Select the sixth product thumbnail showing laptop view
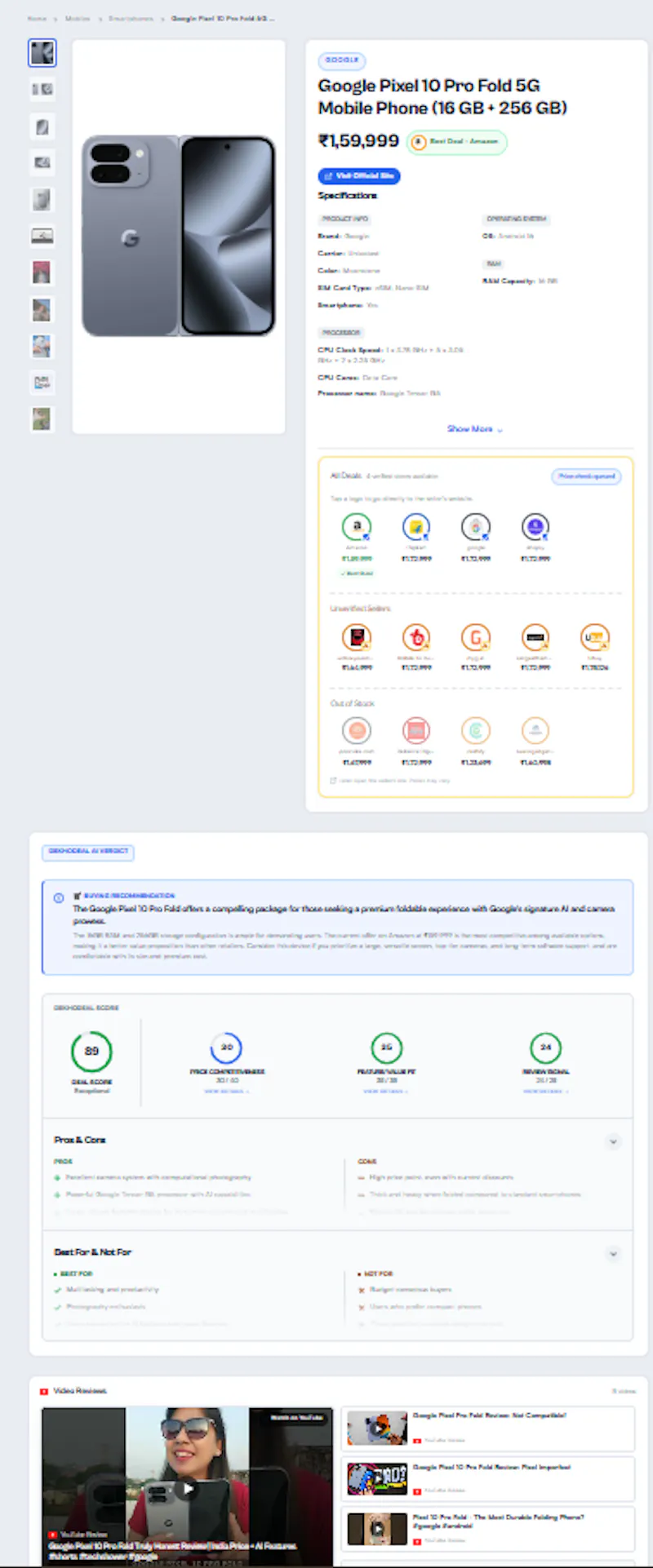The width and height of the screenshot is (653, 1568). pos(42,236)
